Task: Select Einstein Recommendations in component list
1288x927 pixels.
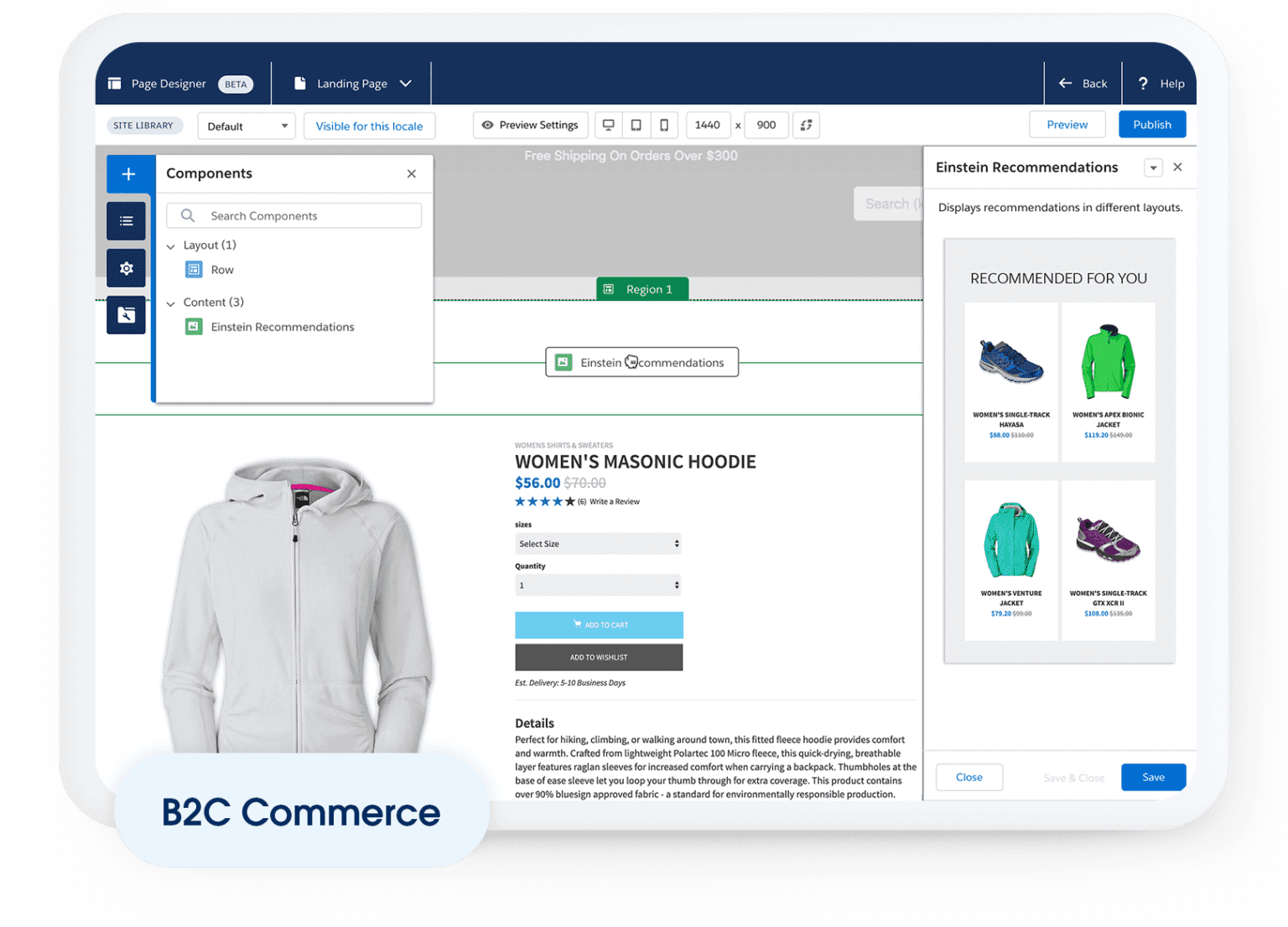Action: 283,327
